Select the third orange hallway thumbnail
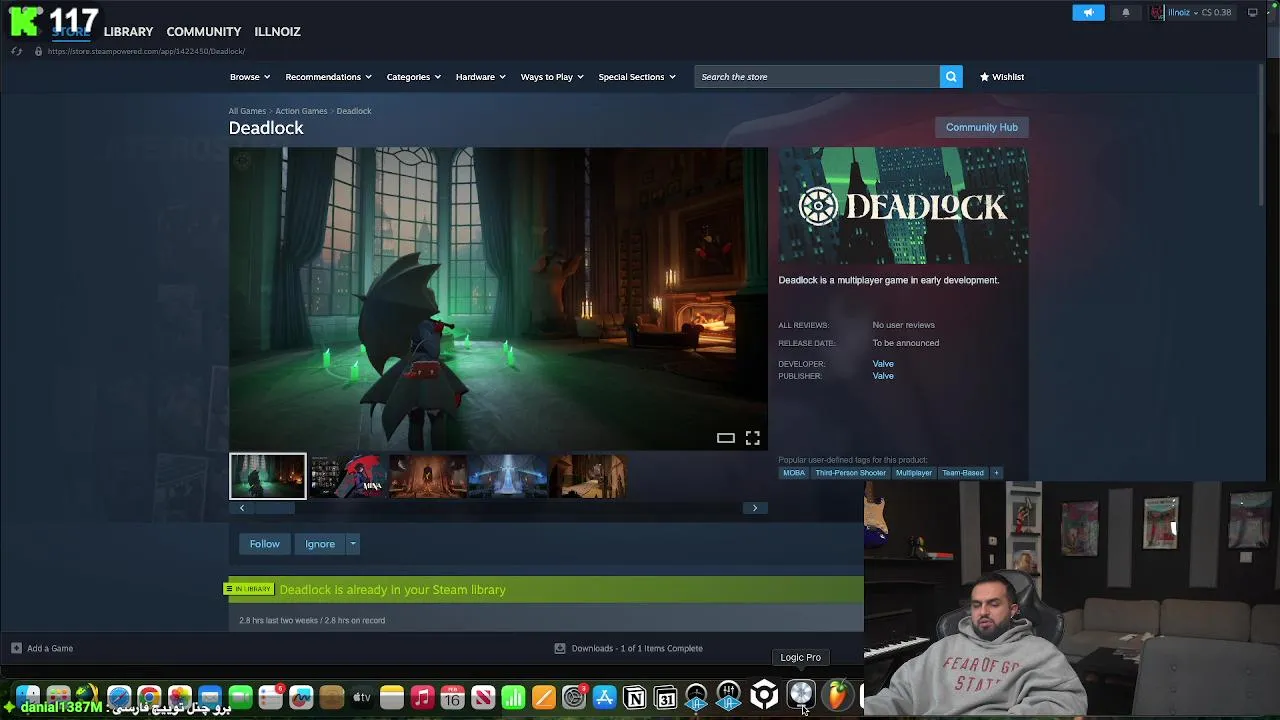 (x=427, y=476)
